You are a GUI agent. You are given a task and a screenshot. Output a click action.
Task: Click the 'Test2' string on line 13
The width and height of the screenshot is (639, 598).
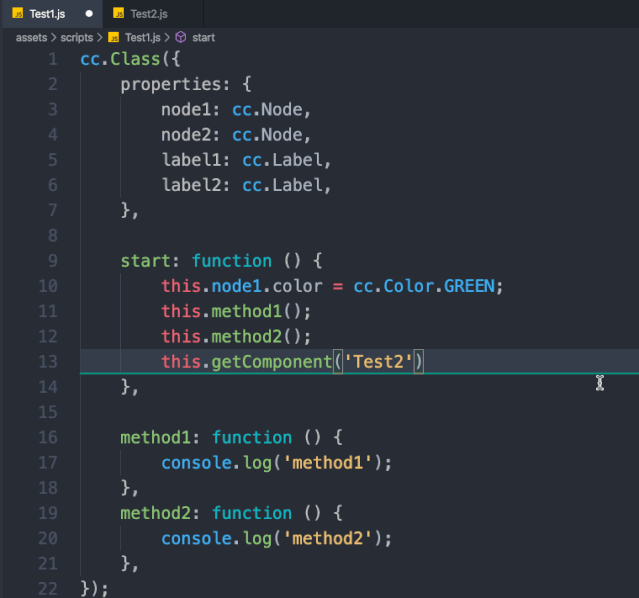coord(379,362)
